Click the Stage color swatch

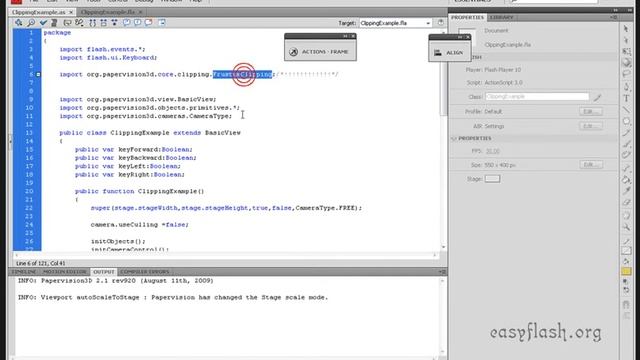coord(492,179)
